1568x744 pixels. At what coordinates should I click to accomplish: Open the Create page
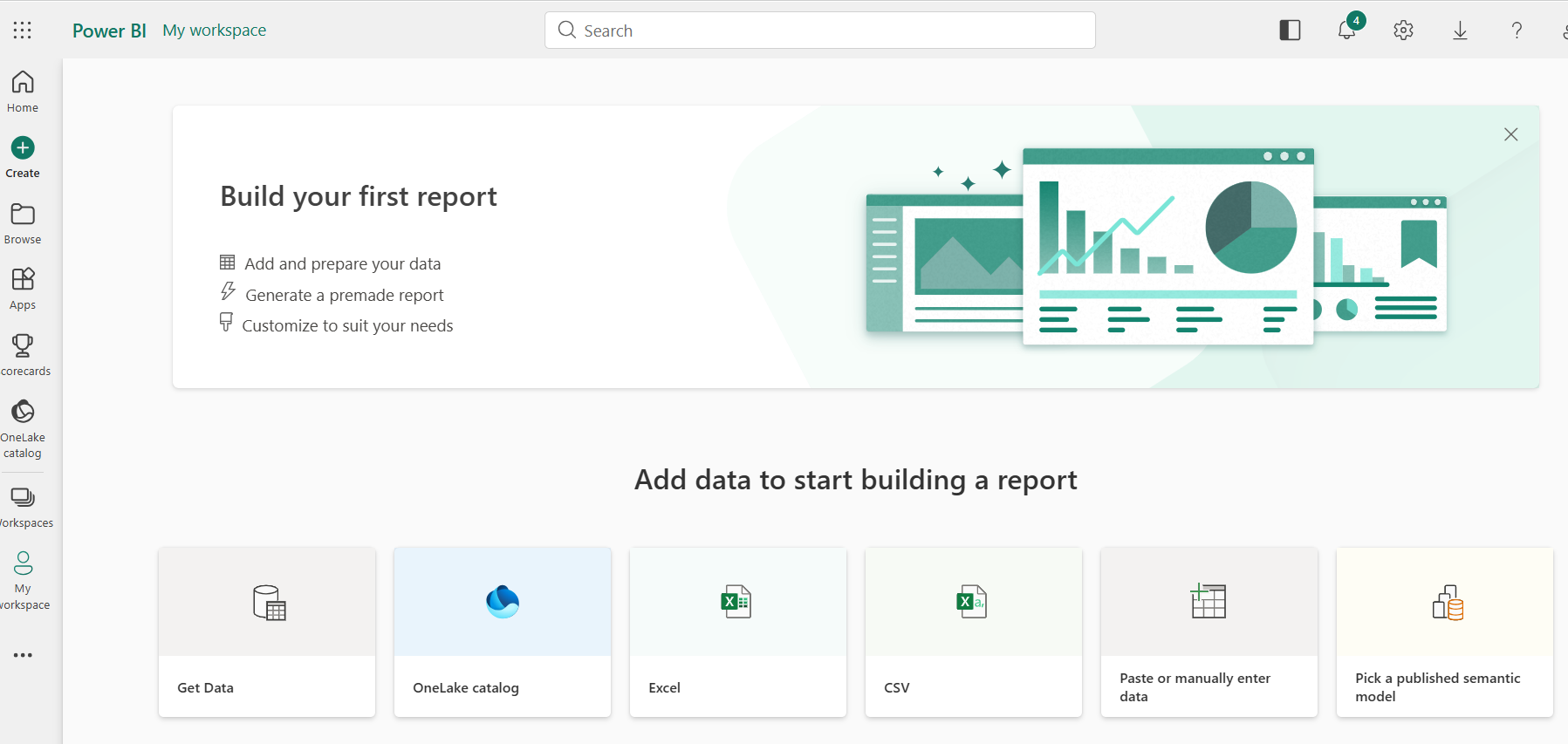[23, 158]
